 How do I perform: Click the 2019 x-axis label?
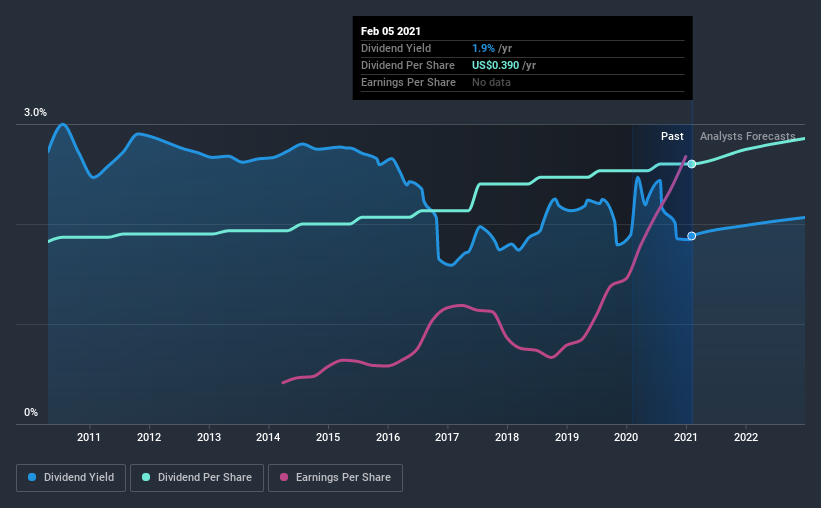coord(567,437)
